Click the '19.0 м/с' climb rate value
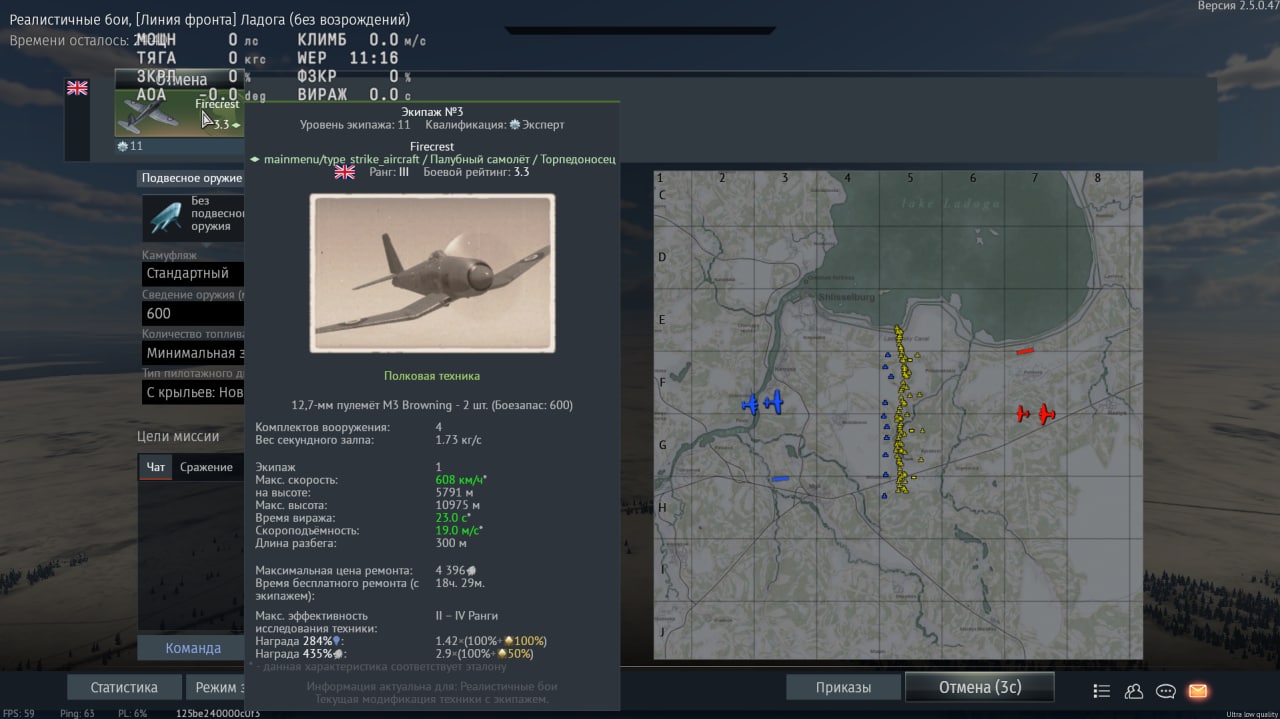 459,531
